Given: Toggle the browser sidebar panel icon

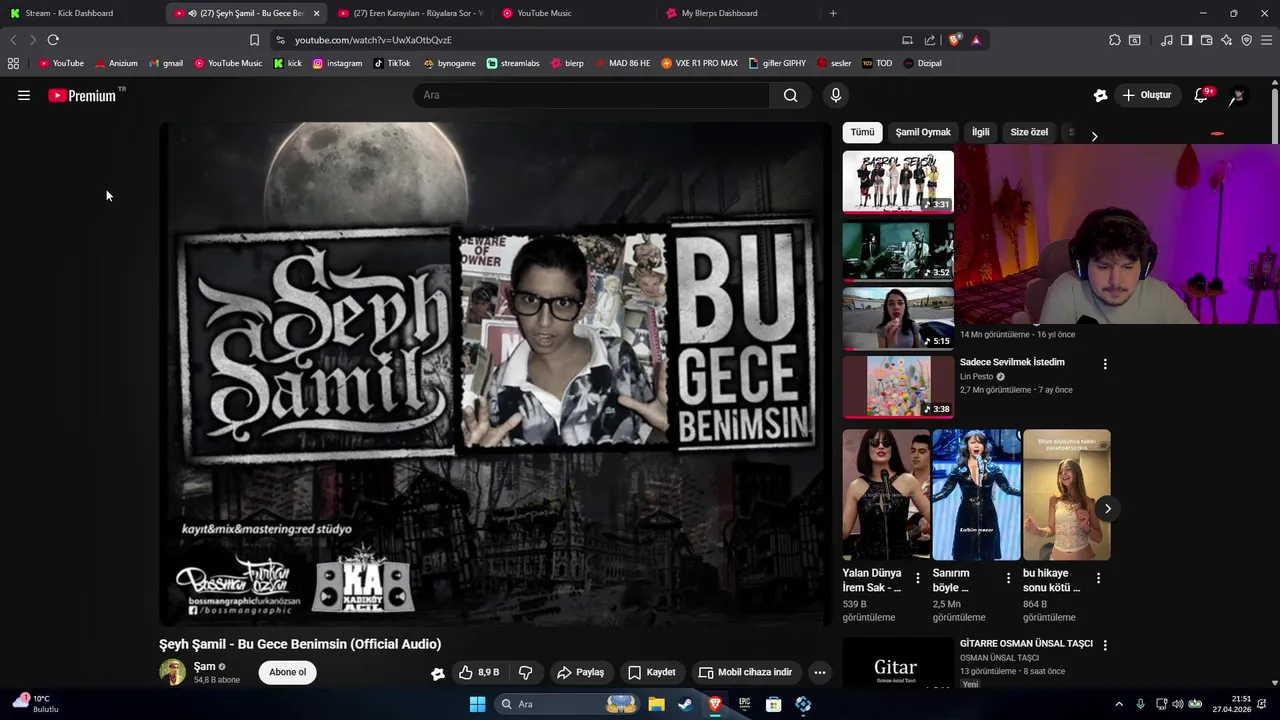Looking at the screenshot, I should [1186, 40].
